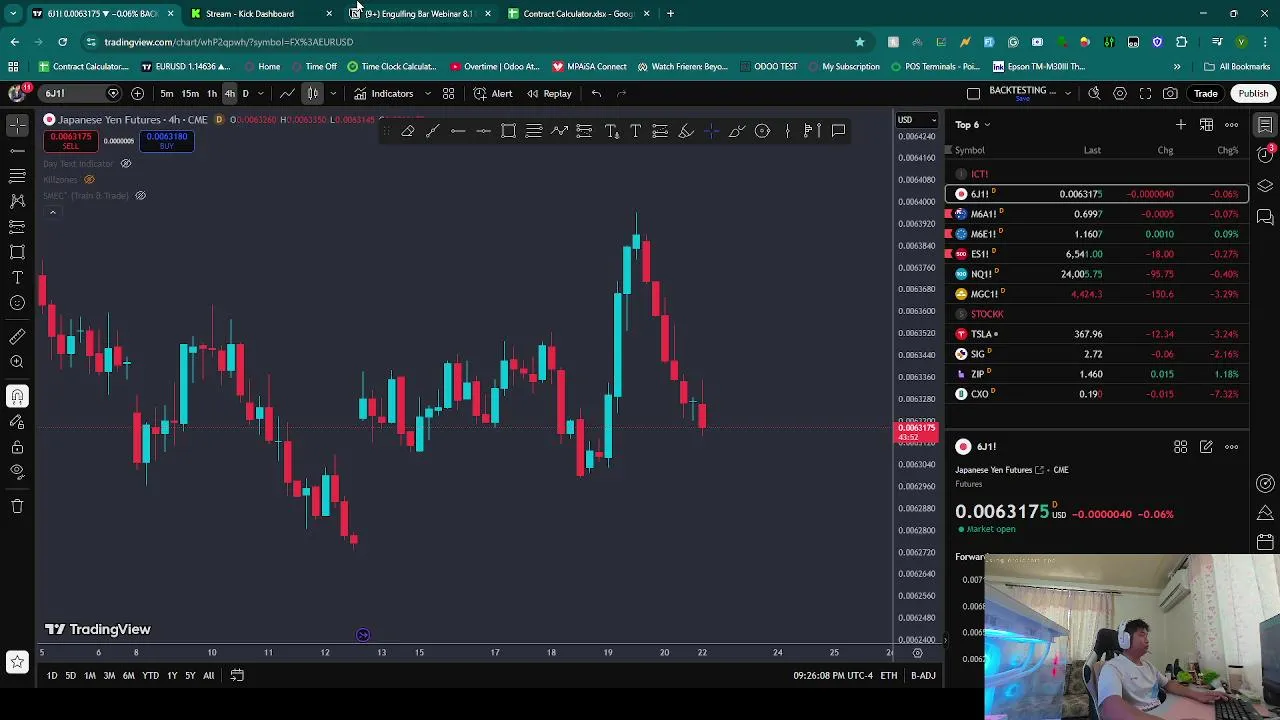
Task: Open the timezone menu showing UTC-4
Action: 833,676
